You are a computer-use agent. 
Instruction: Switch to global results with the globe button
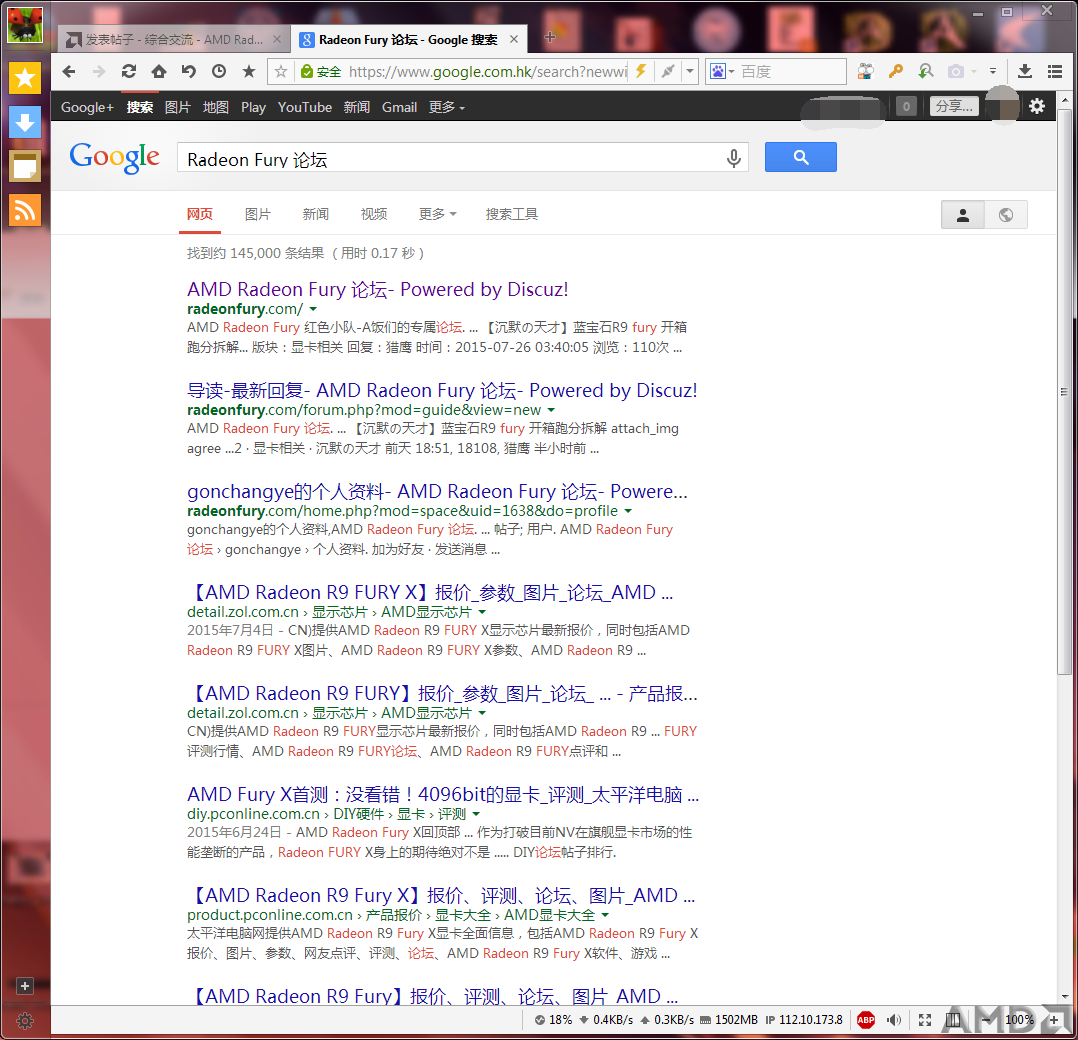[x=1006, y=215]
